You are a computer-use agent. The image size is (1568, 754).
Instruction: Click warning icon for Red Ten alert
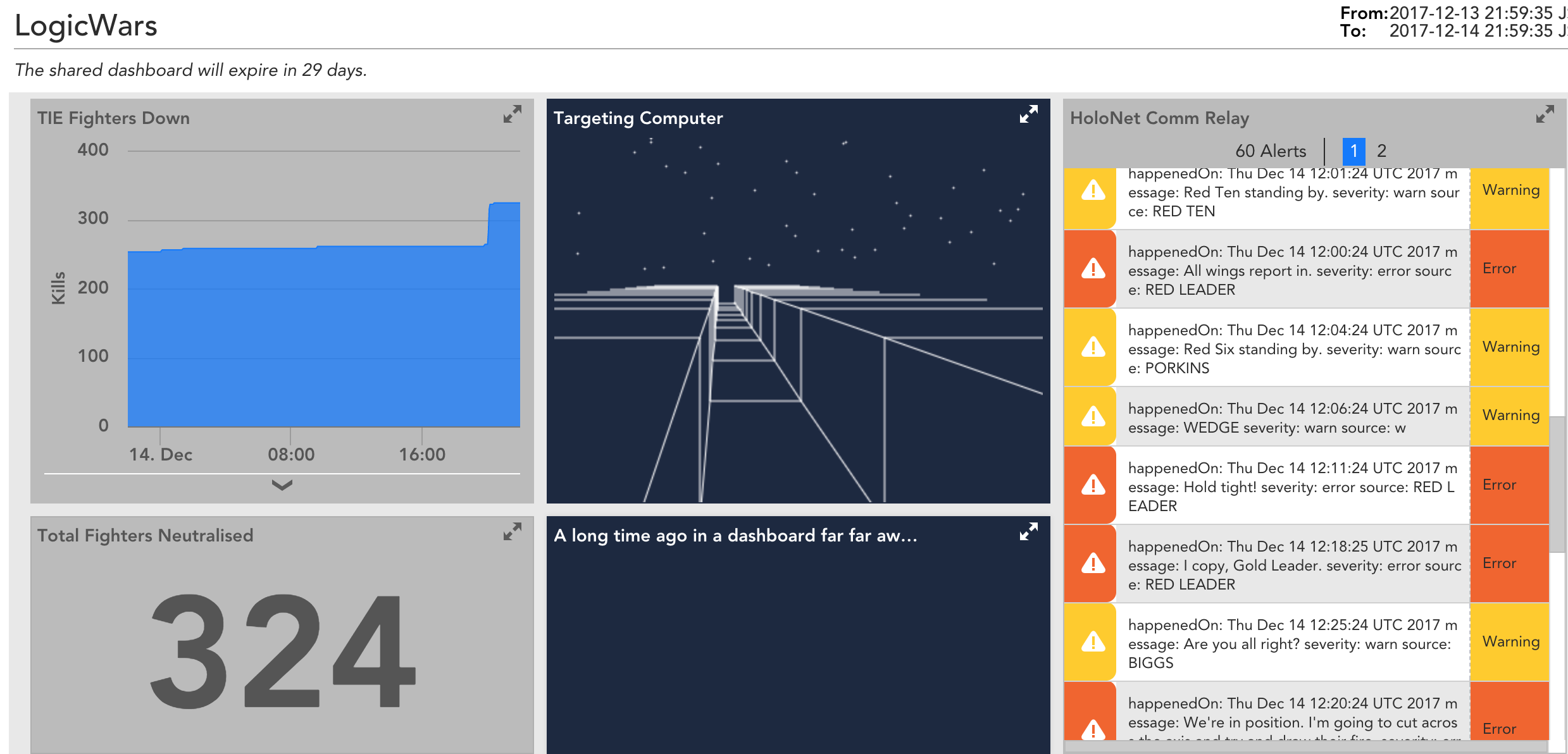pos(1093,190)
